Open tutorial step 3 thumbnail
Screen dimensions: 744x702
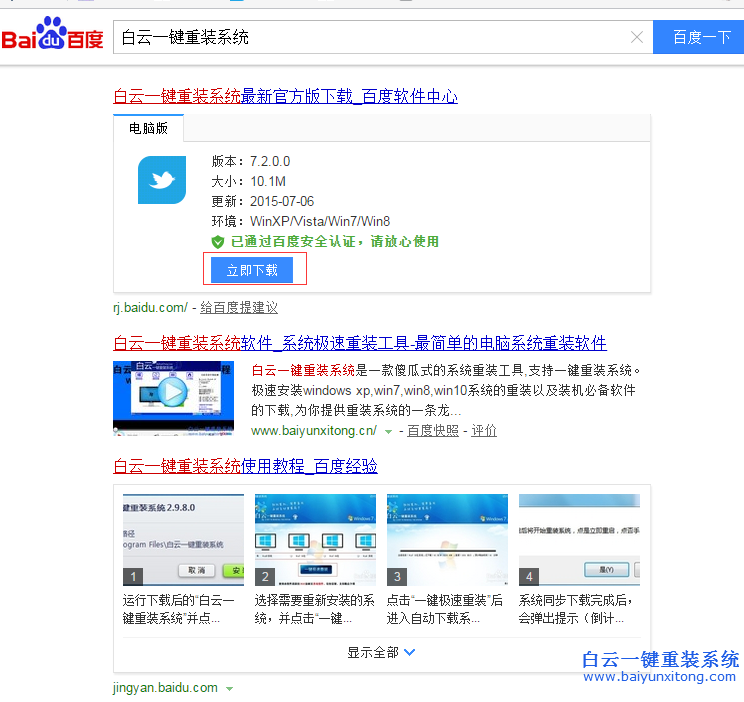click(447, 539)
